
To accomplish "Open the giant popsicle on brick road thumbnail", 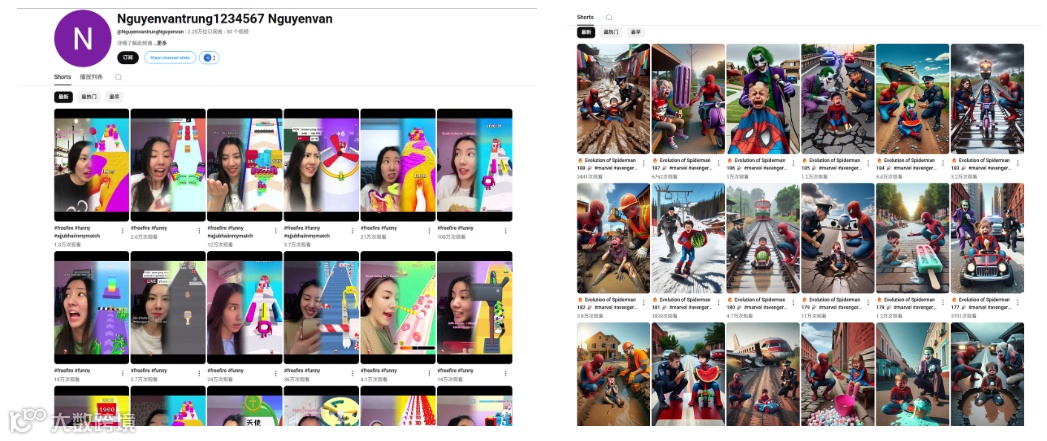I will coord(912,239).
